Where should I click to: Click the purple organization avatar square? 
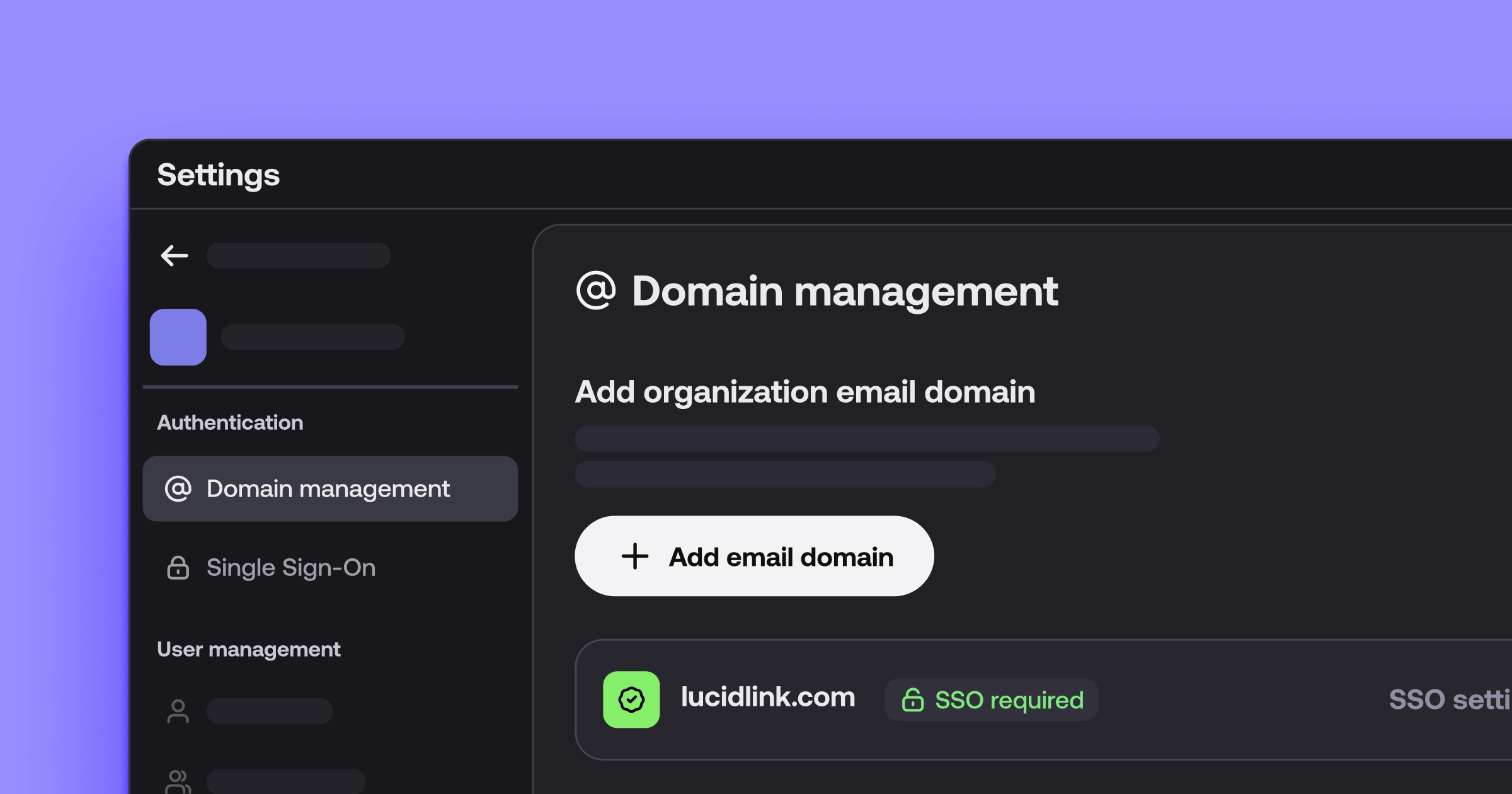point(178,337)
